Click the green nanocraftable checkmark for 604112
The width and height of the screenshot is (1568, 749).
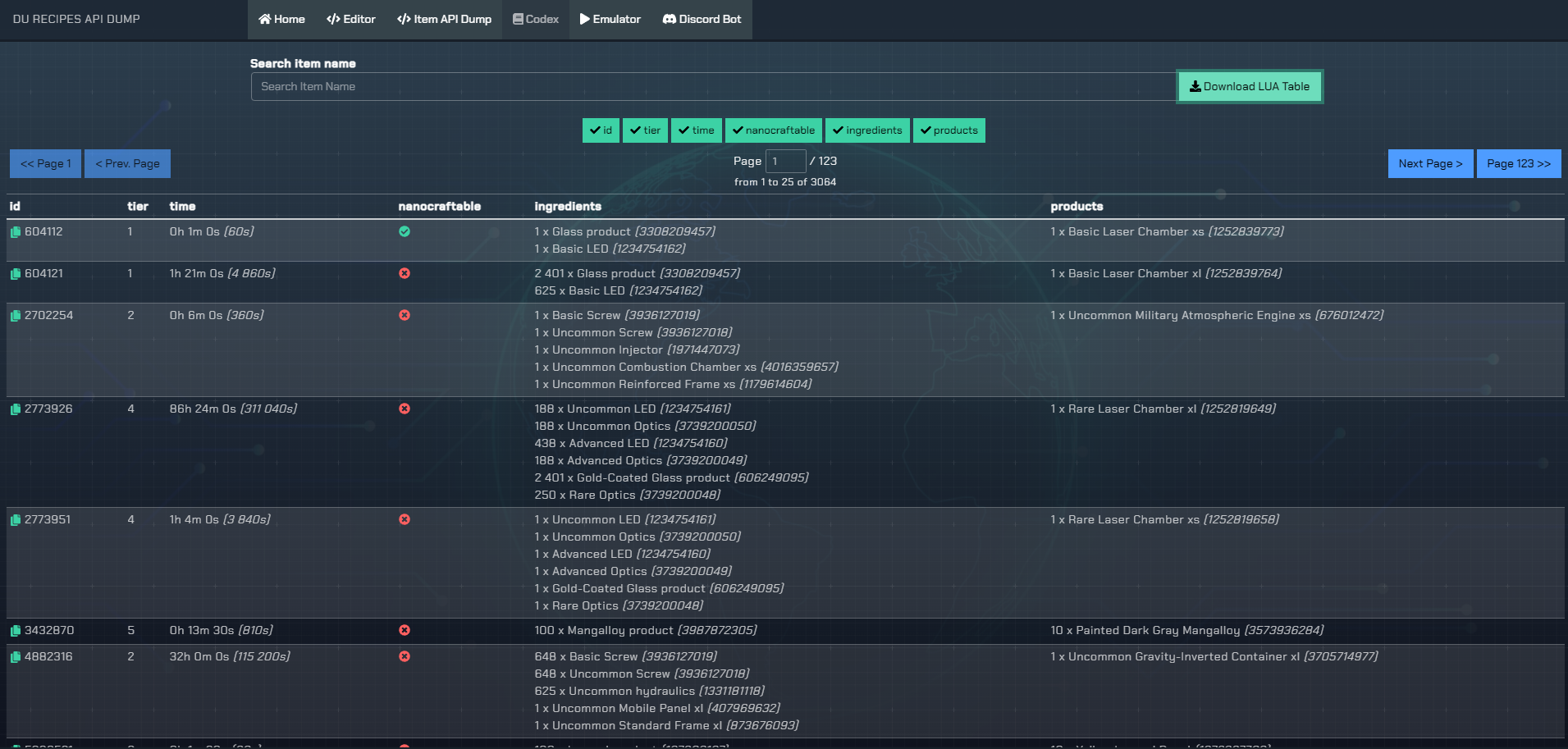tap(404, 231)
